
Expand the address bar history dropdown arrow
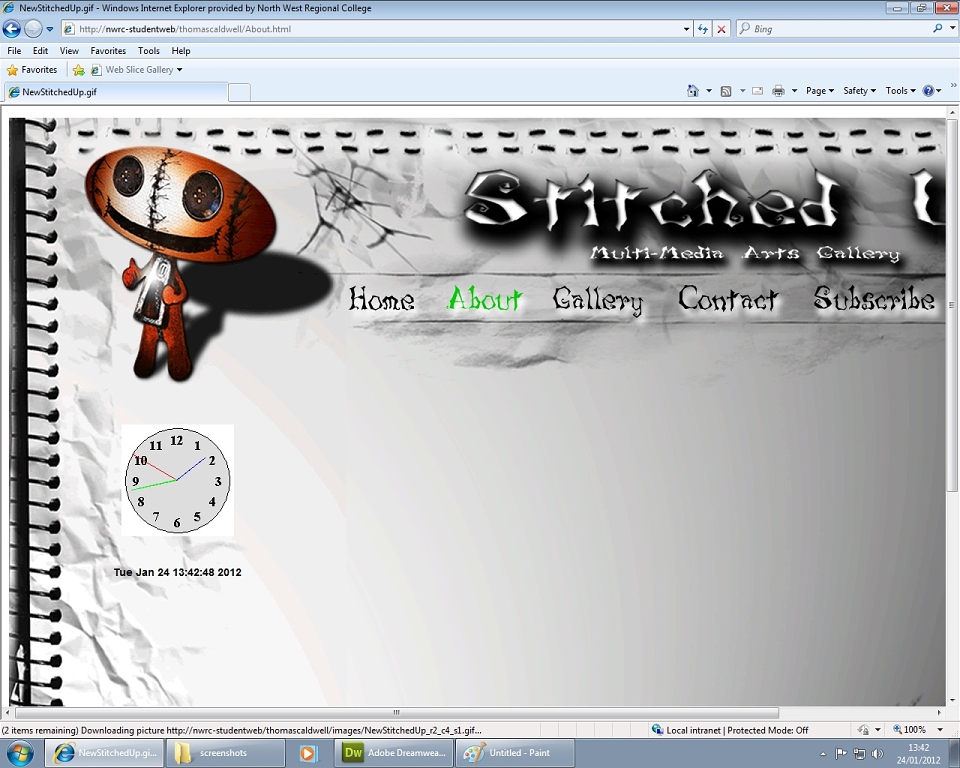(686, 29)
